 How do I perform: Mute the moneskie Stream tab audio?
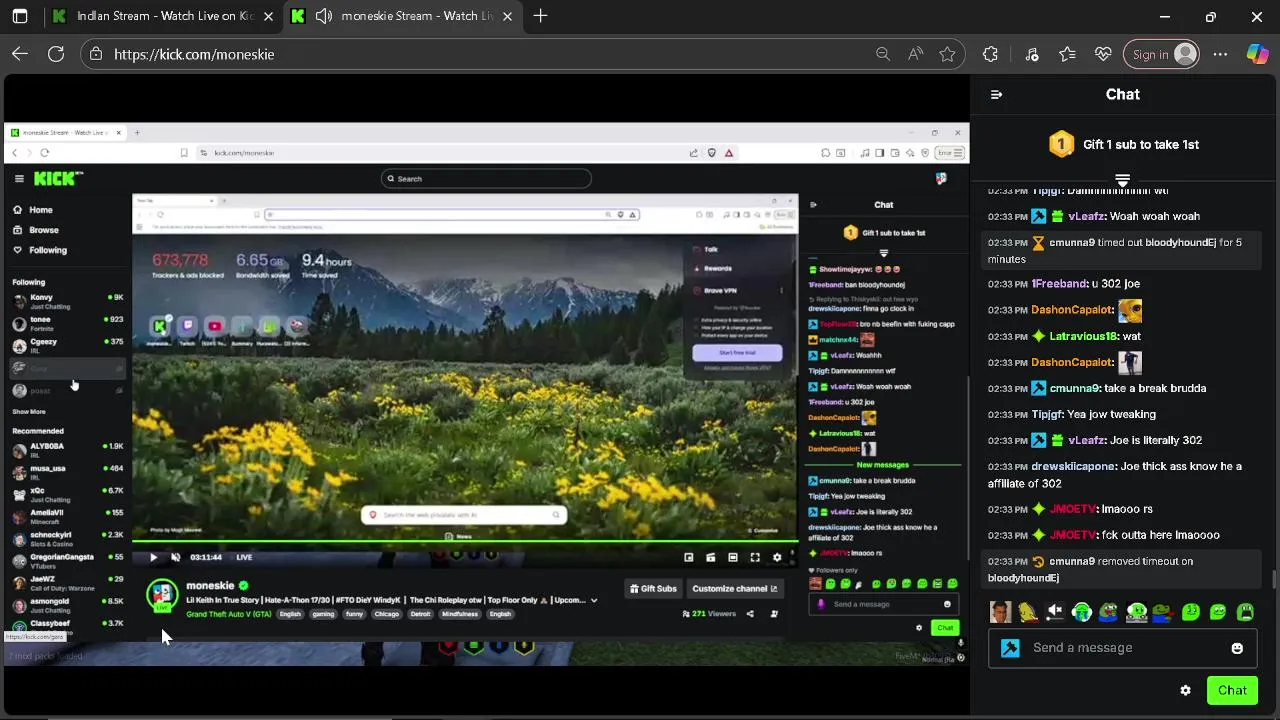[324, 16]
